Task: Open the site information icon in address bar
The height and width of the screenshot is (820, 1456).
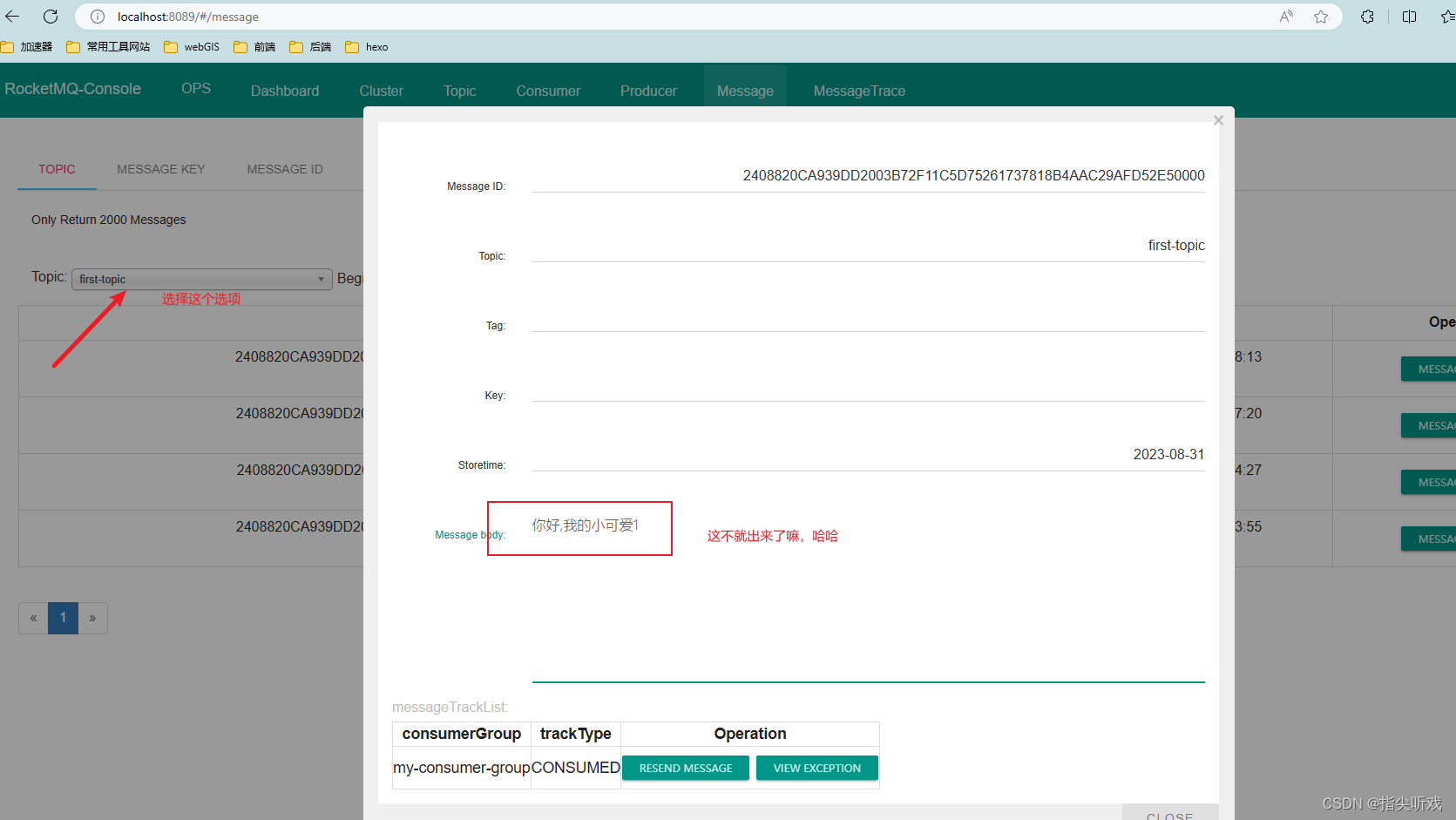Action: 98,17
